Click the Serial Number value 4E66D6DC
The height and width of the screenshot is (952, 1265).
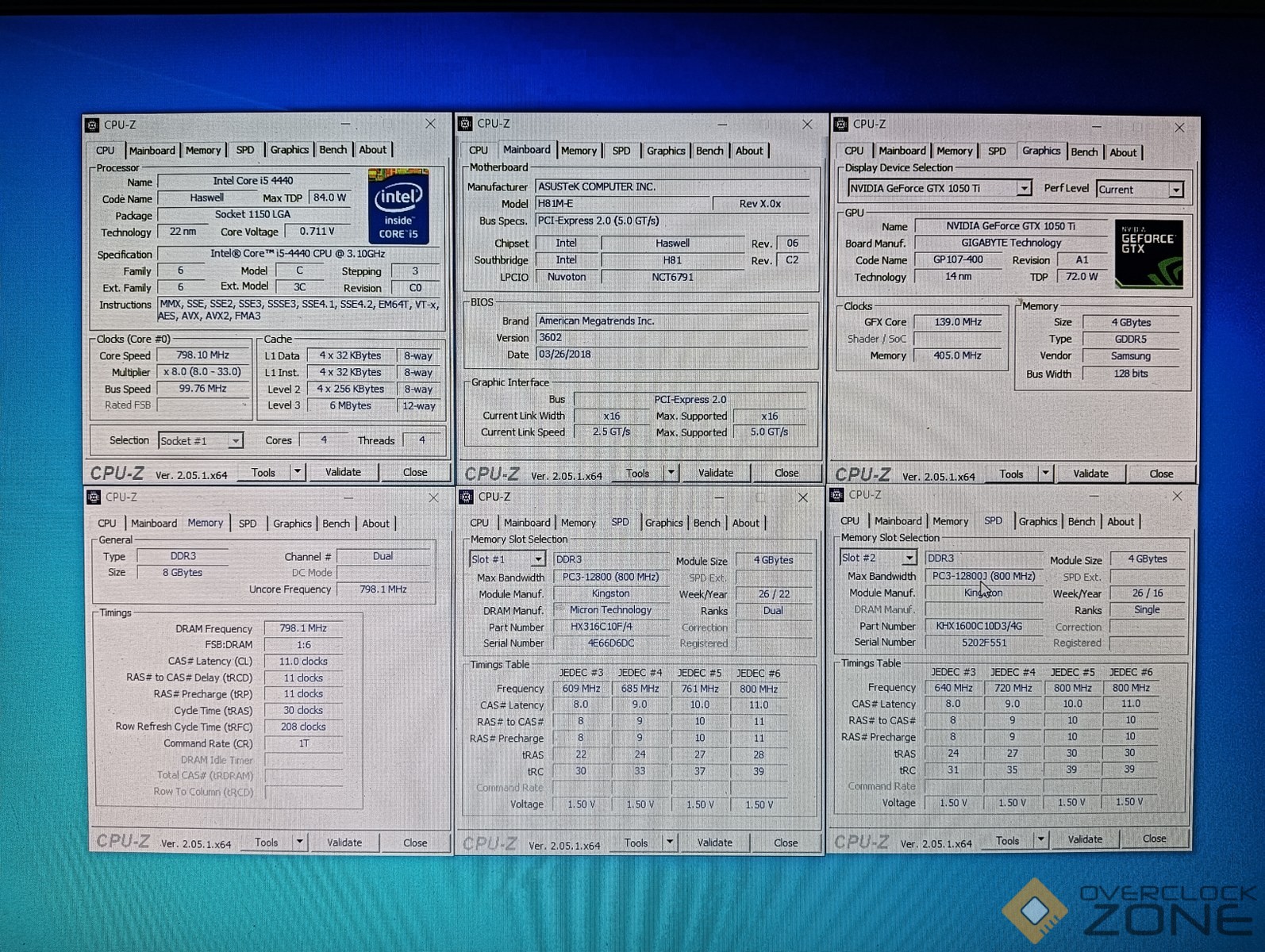coord(611,643)
